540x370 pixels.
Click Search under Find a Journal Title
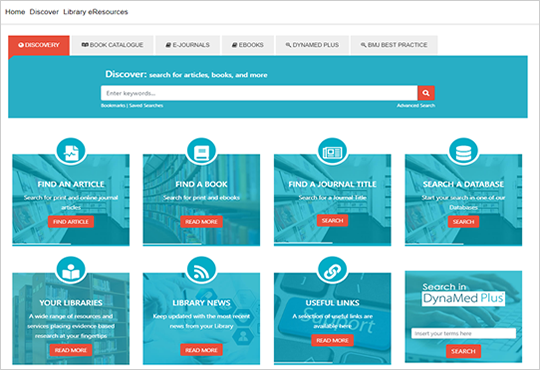pyautogui.click(x=332, y=220)
